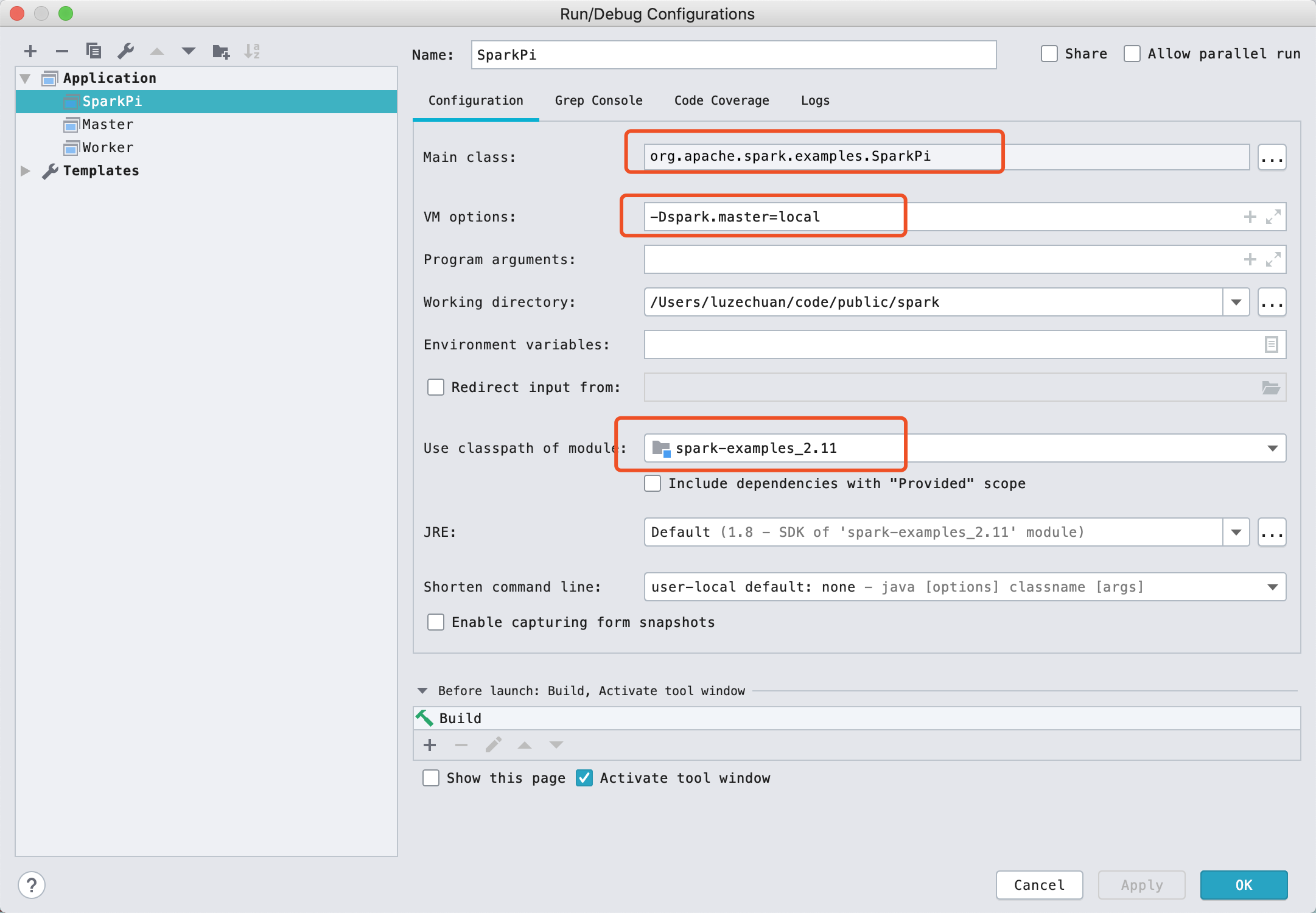Toggle Redirect input from checkbox

[436, 387]
